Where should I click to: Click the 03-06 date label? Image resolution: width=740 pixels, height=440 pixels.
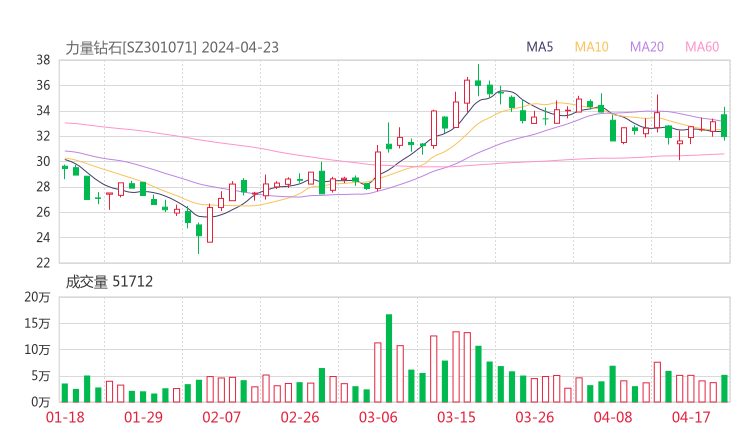[378, 417]
